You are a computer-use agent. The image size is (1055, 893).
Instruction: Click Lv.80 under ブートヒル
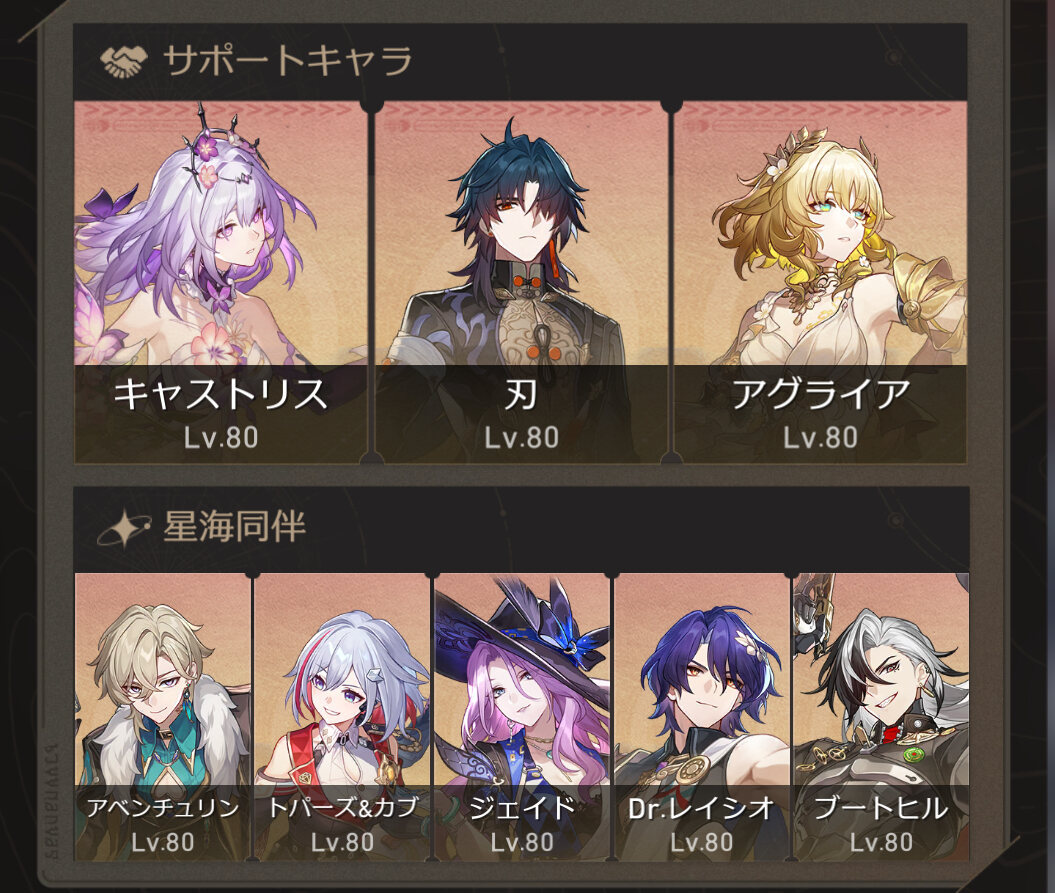(x=881, y=842)
